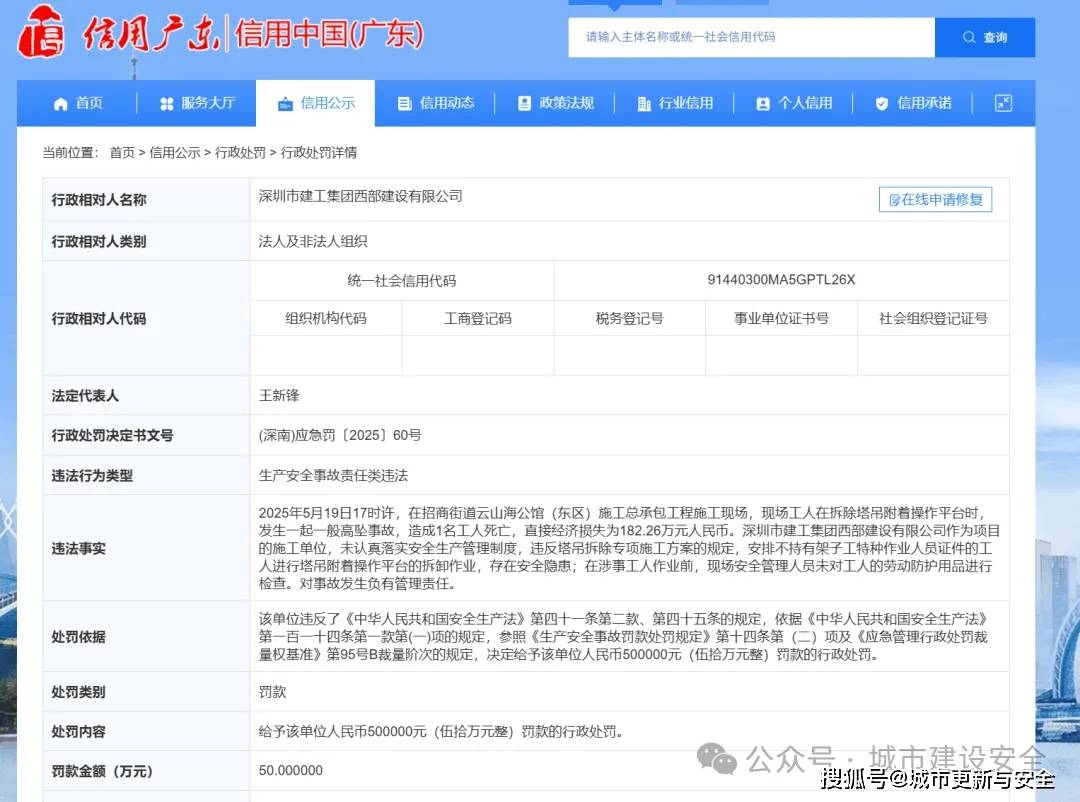Click legal representative name 王新锋

pyautogui.click(x=279, y=395)
